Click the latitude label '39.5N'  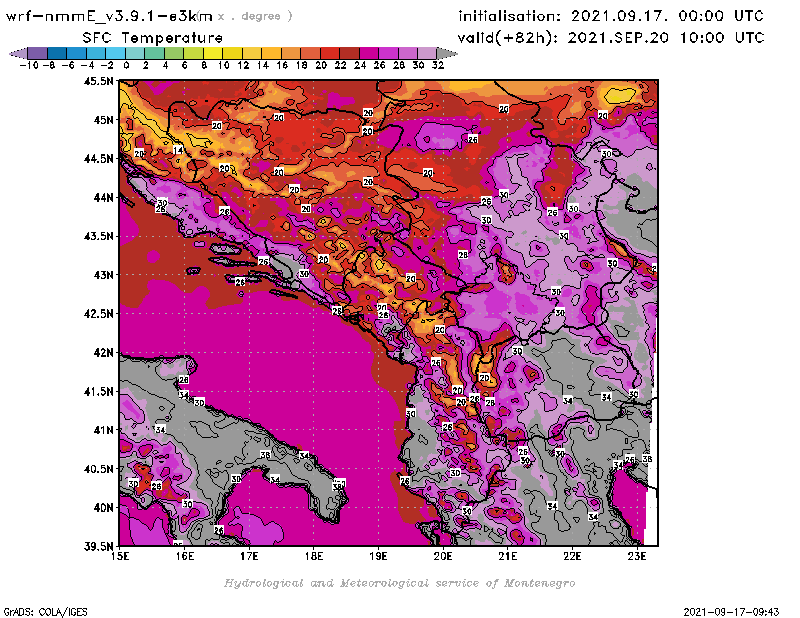98,546
